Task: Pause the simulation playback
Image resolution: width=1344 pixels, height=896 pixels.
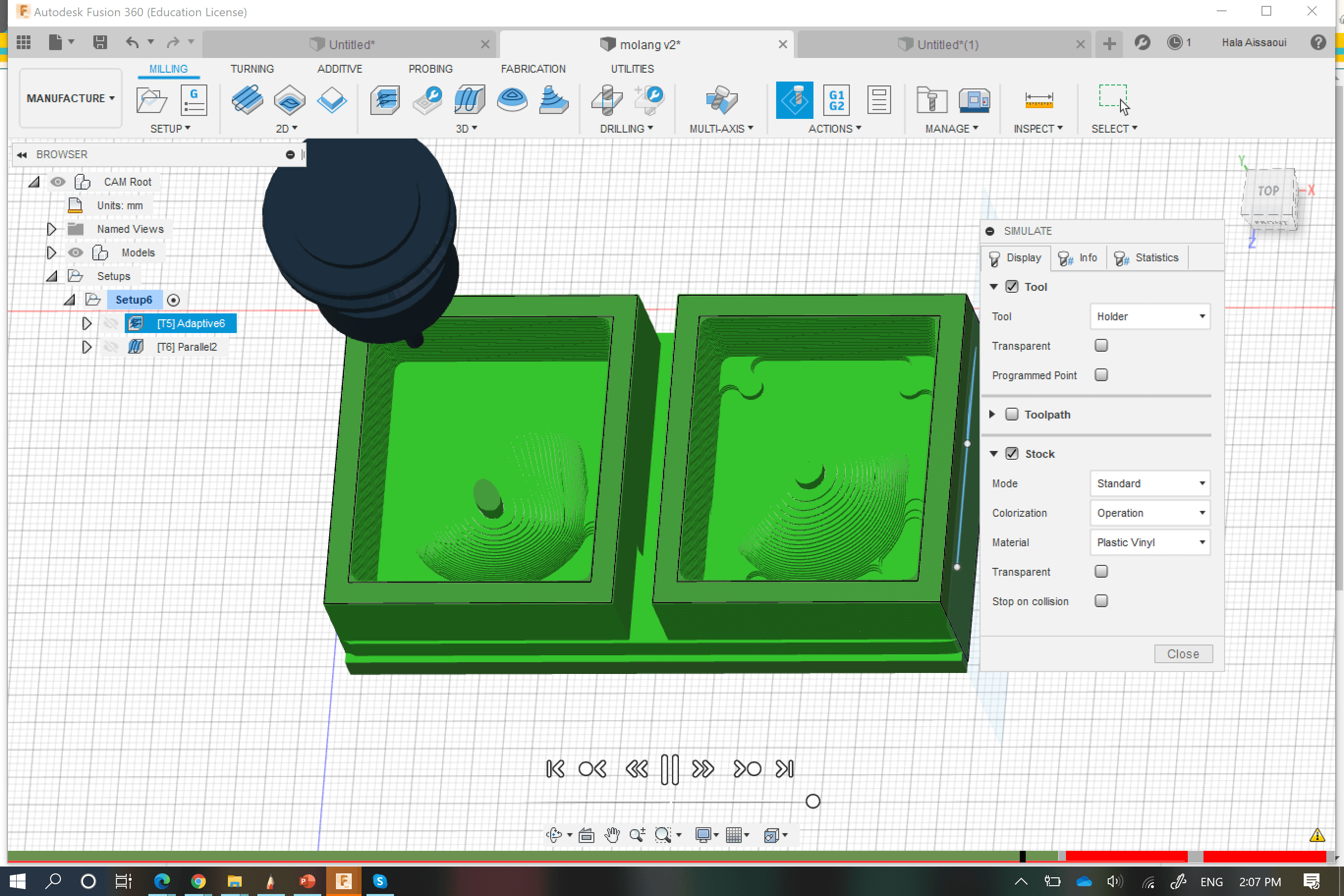Action: [669, 769]
